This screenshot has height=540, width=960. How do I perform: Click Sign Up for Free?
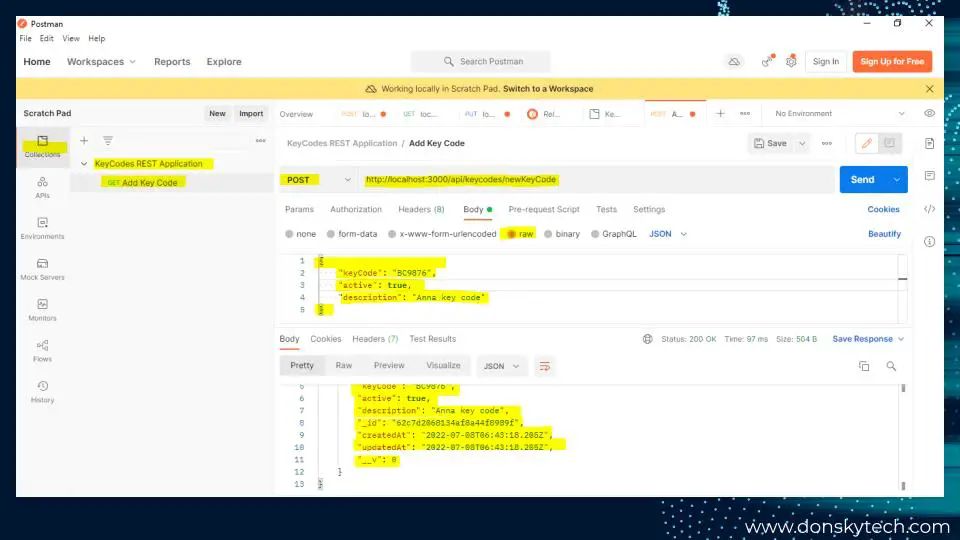pos(892,61)
